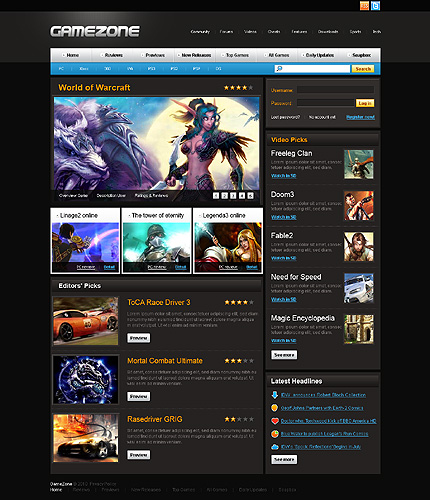Screen dimensions: 430x500
Task: Click the blue download arrow headline icon
Action: (x=275, y=395)
